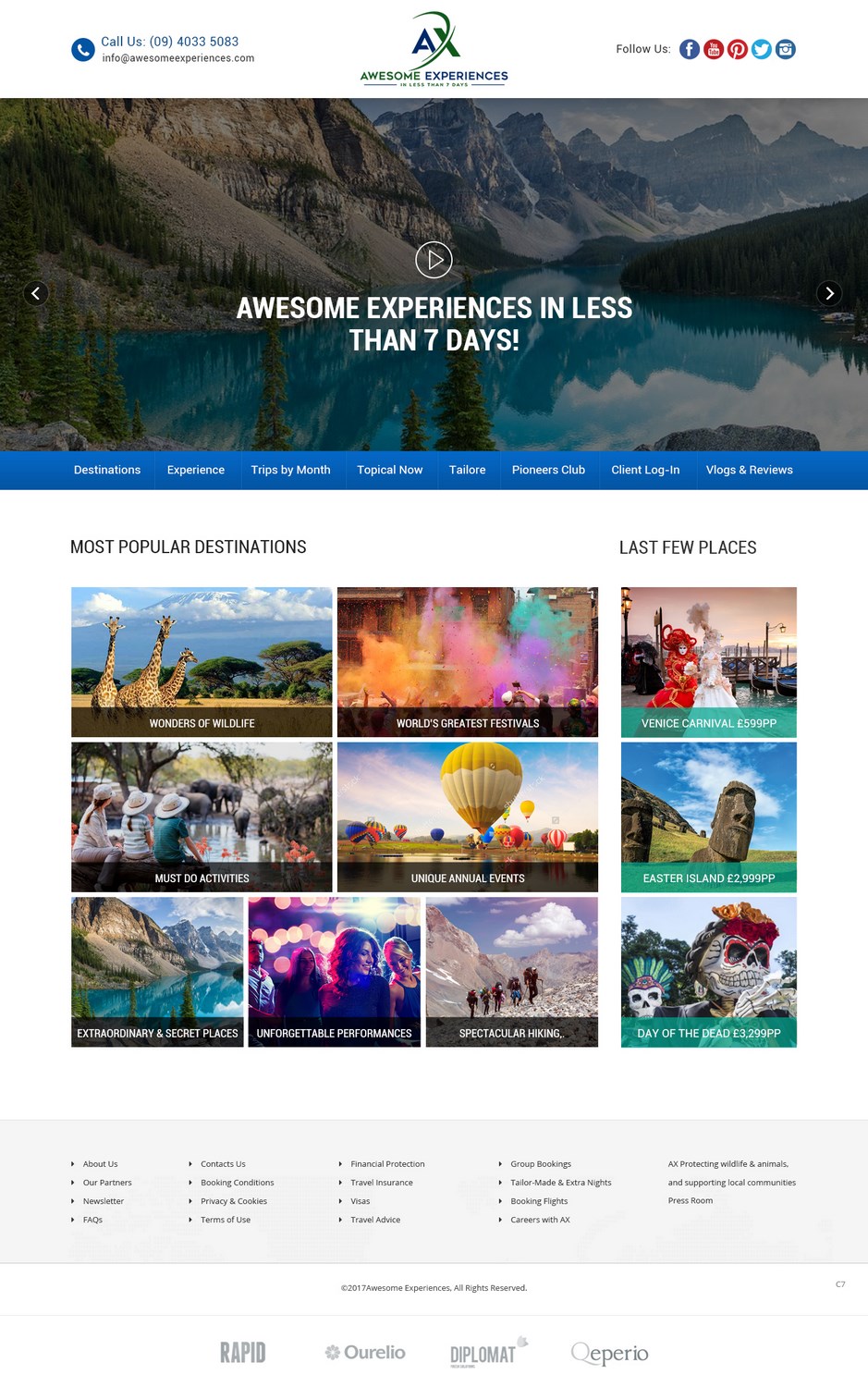Open the Booking Conditions footer link
Viewport: 868px width, 1387px height.
[238, 1183]
